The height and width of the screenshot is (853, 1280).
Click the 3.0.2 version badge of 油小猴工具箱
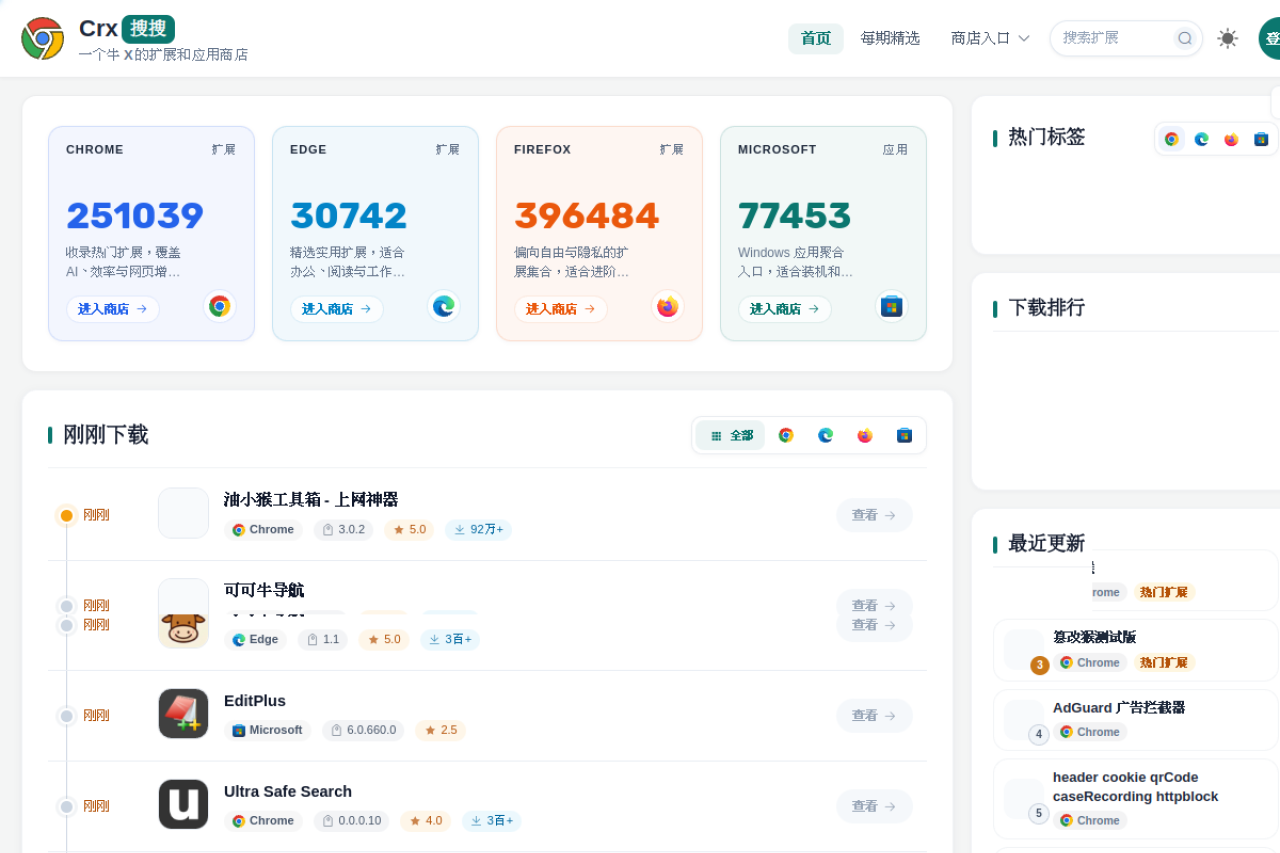tap(343, 530)
